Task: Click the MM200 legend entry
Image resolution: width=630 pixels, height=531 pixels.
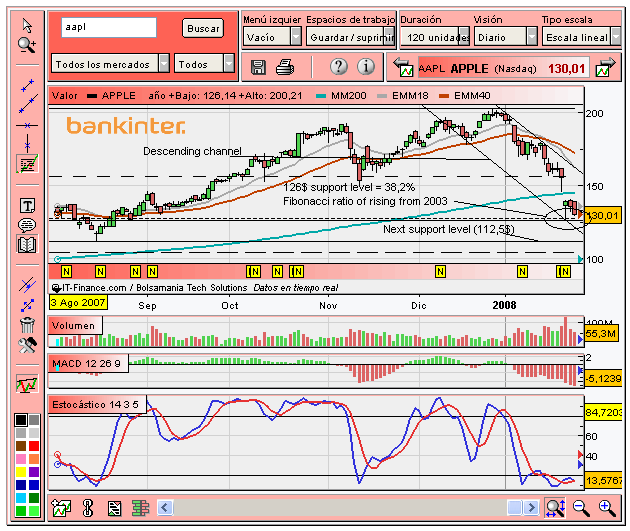Action: [x=341, y=96]
